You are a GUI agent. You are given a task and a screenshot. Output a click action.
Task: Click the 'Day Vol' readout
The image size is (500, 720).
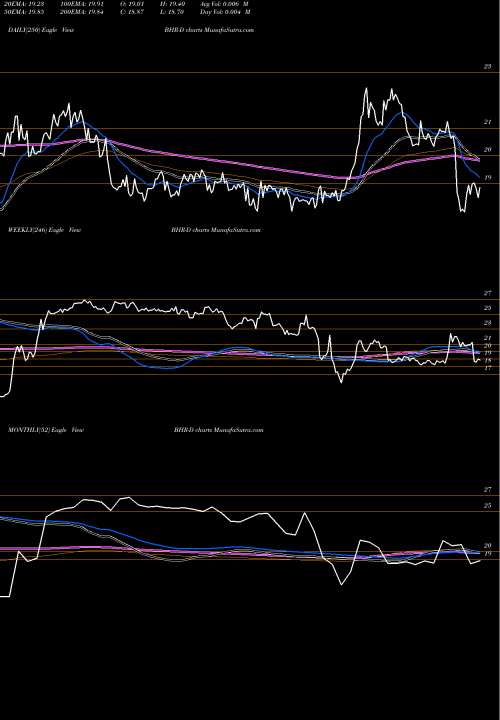[225, 12]
